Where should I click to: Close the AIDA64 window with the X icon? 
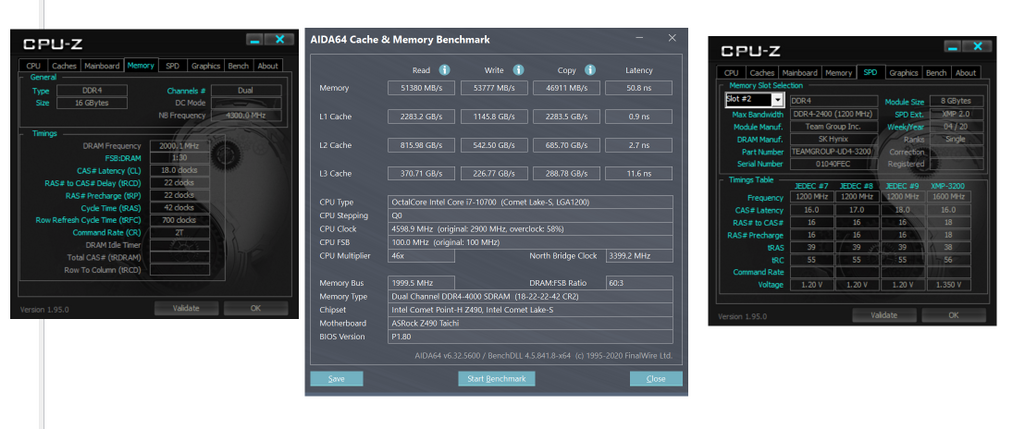click(671, 38)
